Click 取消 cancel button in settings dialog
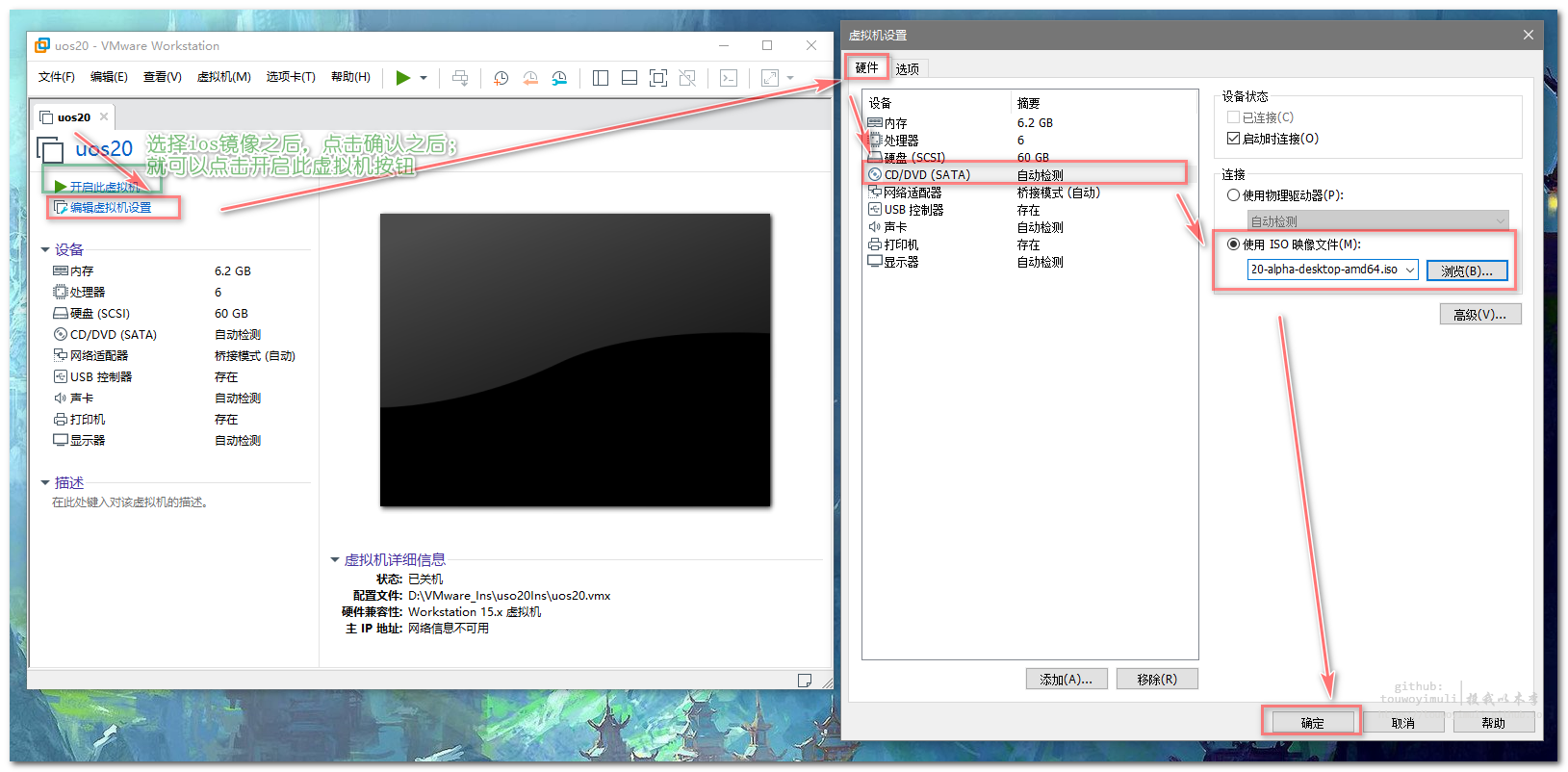 point(1403,723)
